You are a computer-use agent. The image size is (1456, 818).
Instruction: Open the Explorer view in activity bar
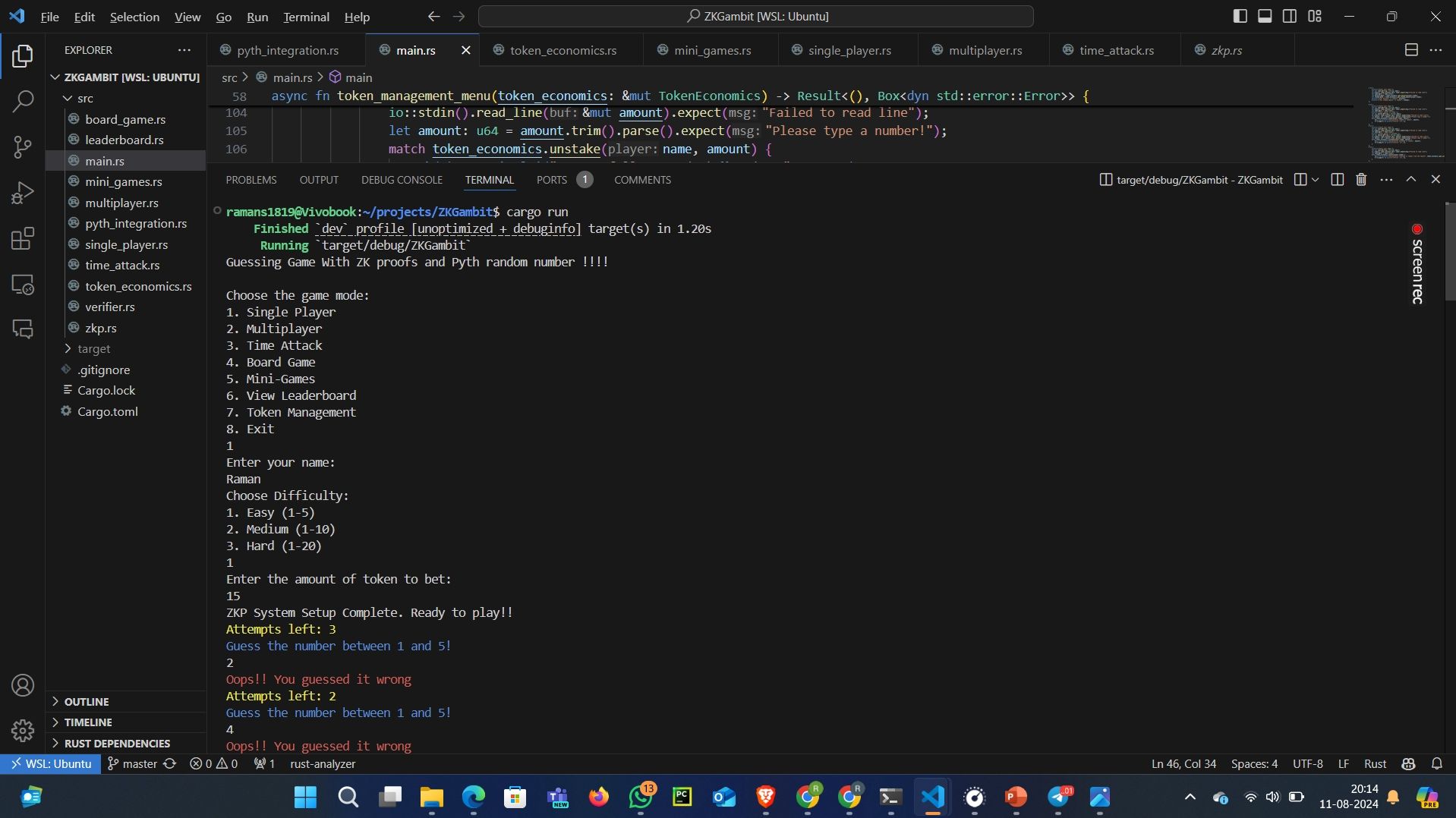23,56
